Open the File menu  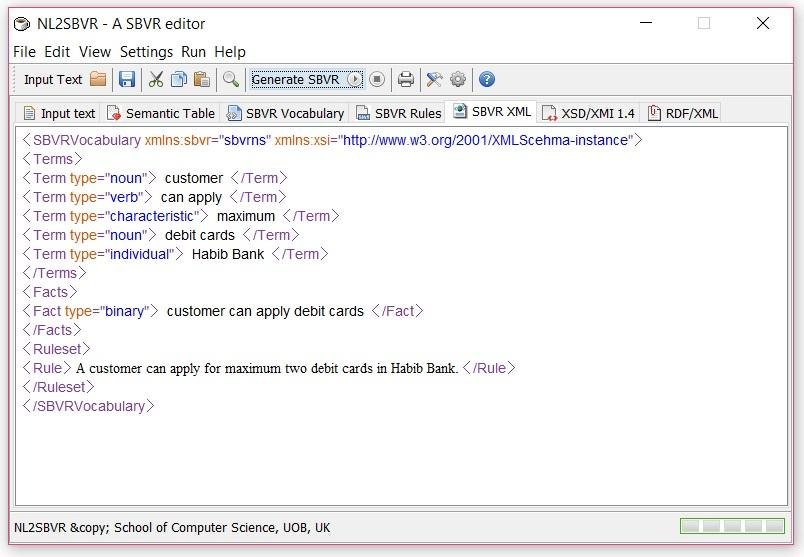24,51
